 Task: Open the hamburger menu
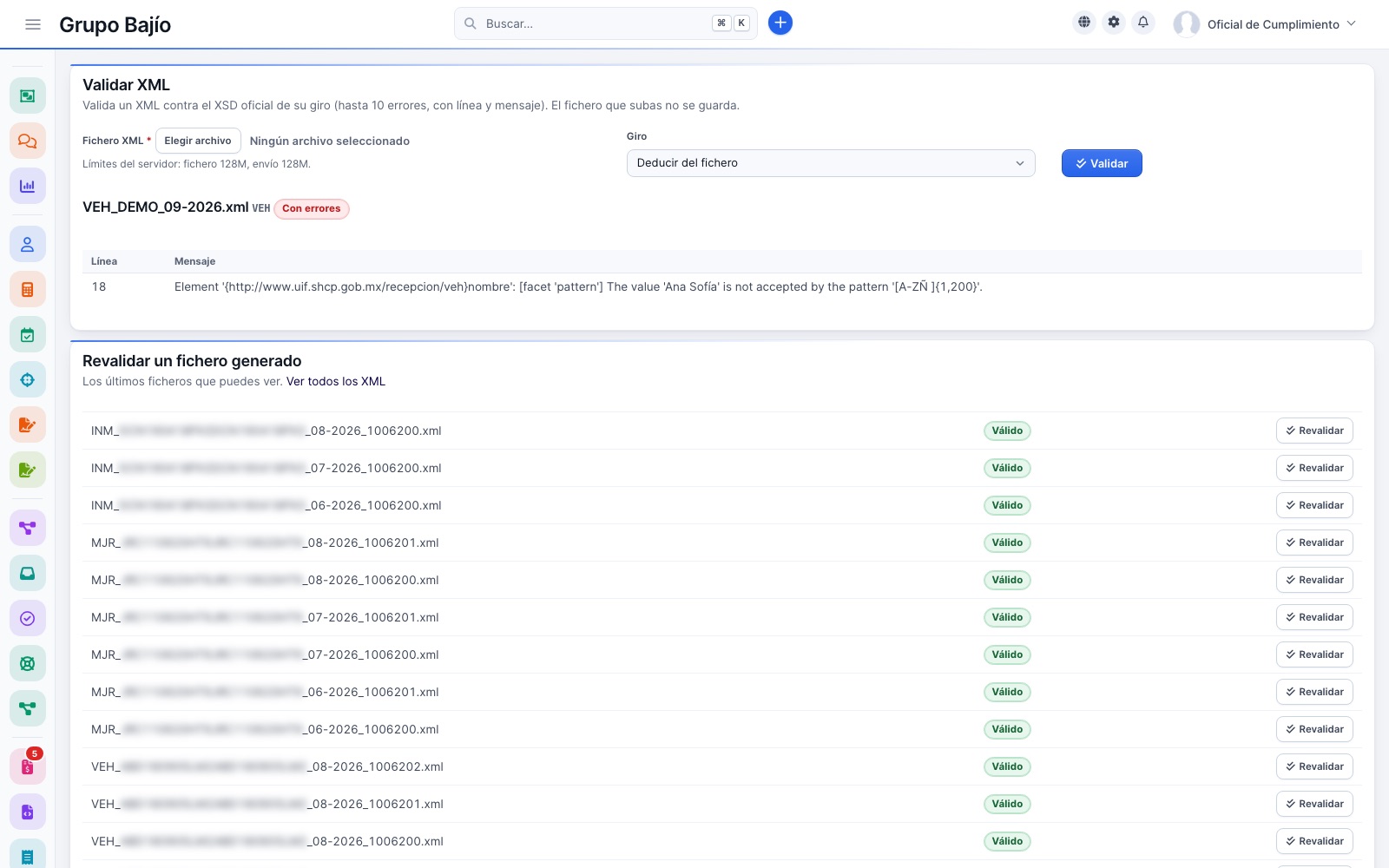pos(33,24)
